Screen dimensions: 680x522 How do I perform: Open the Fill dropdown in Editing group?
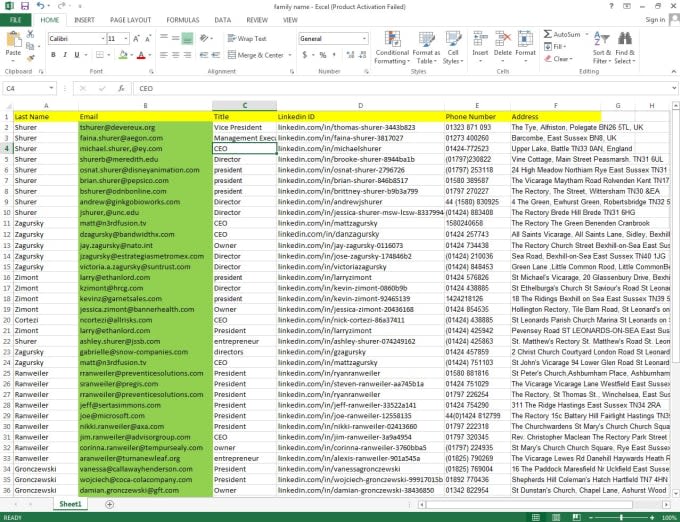tap(556, 46)
